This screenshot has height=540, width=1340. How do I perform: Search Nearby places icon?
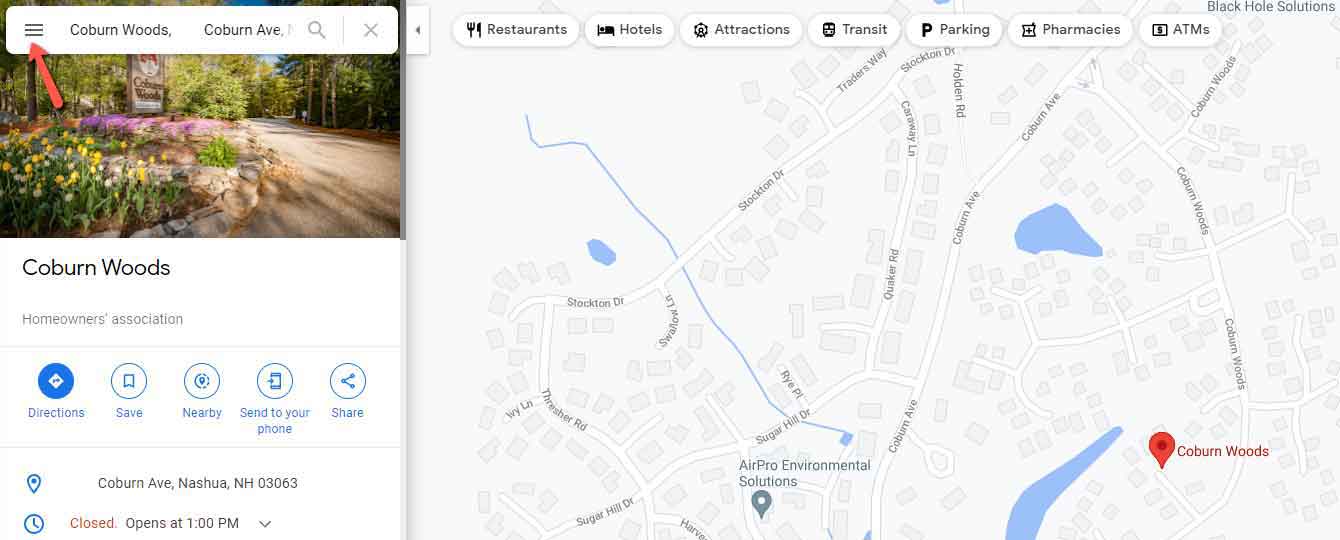[x=202, y=381]
